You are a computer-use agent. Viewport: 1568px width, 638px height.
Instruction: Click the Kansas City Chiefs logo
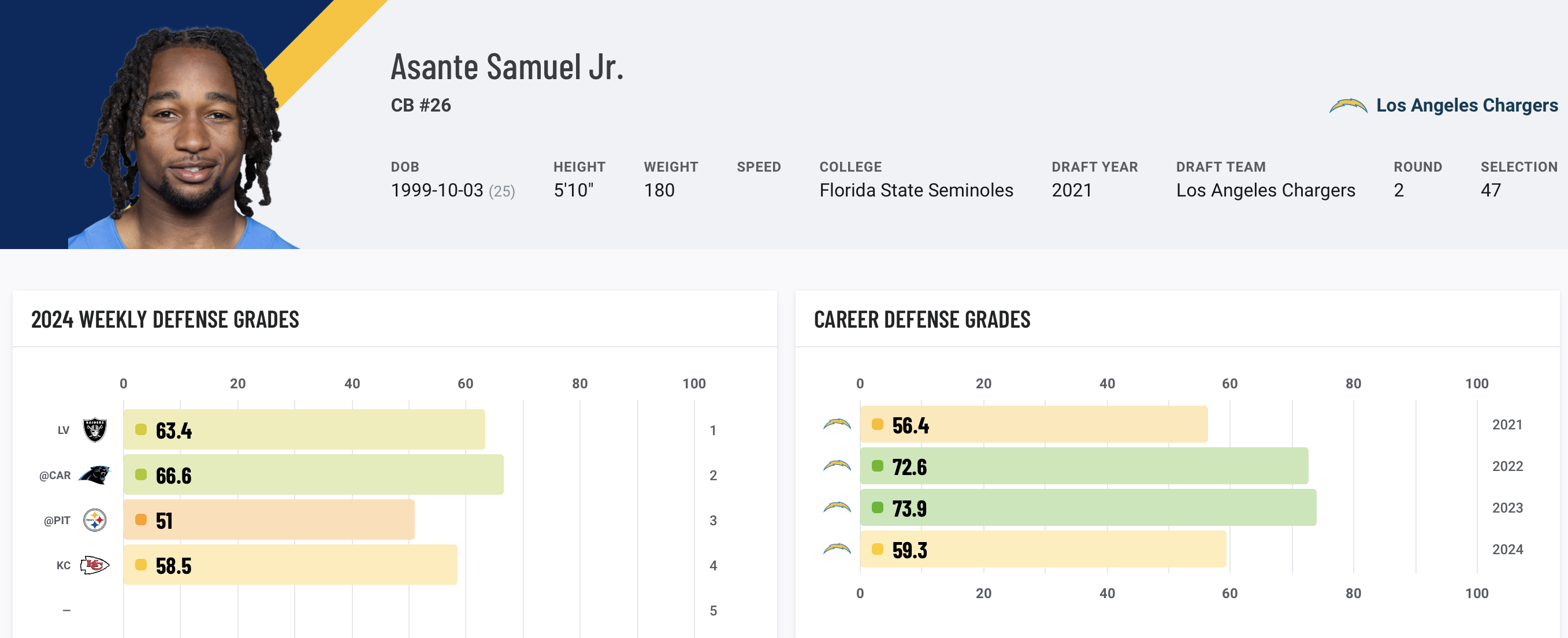pyautogui.click(x=95, y=565)
